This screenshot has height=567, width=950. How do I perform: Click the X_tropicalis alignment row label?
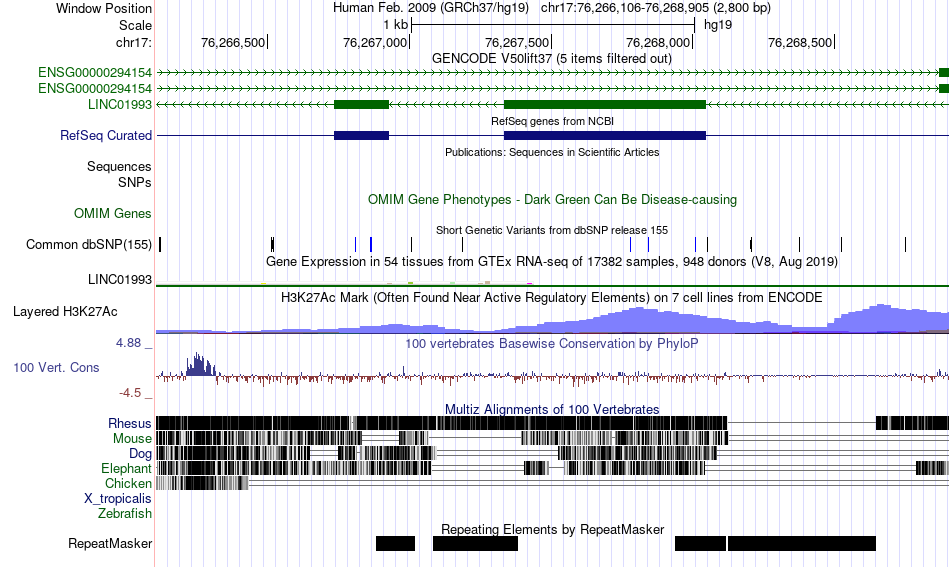tap(118, 499)
